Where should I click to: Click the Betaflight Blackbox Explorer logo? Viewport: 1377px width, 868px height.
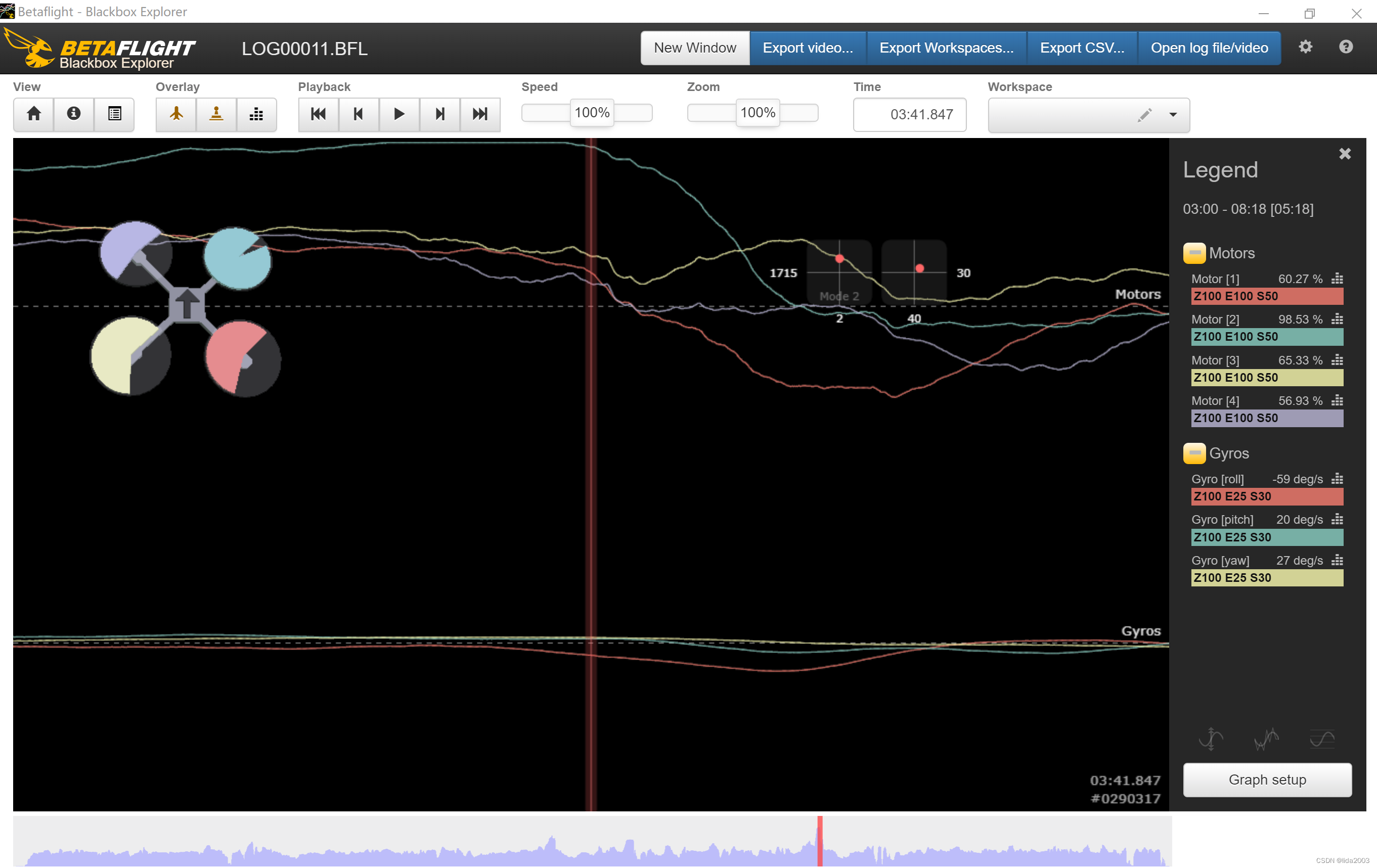coord(99,49)
